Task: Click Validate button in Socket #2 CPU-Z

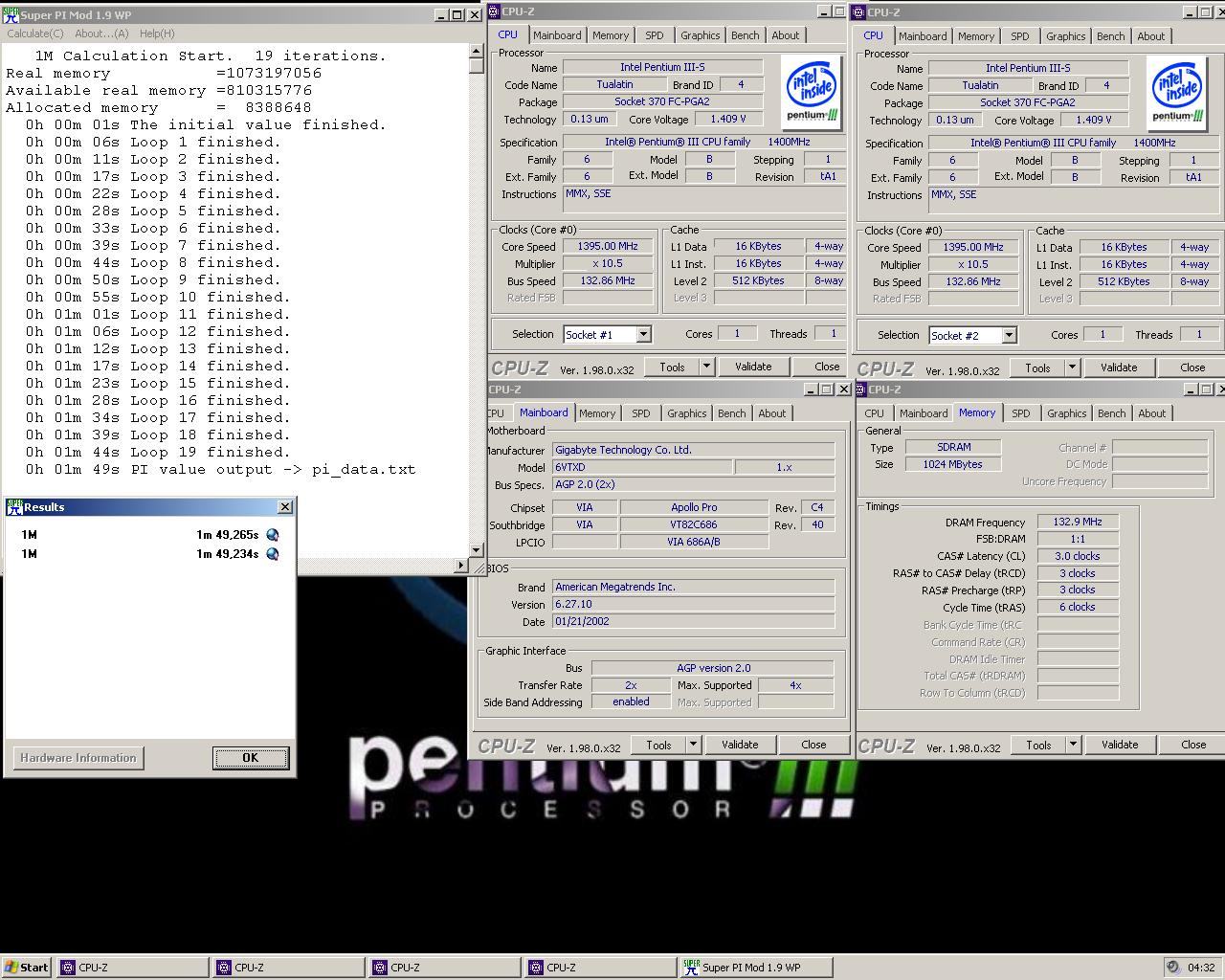Action: coord(1118,367)
